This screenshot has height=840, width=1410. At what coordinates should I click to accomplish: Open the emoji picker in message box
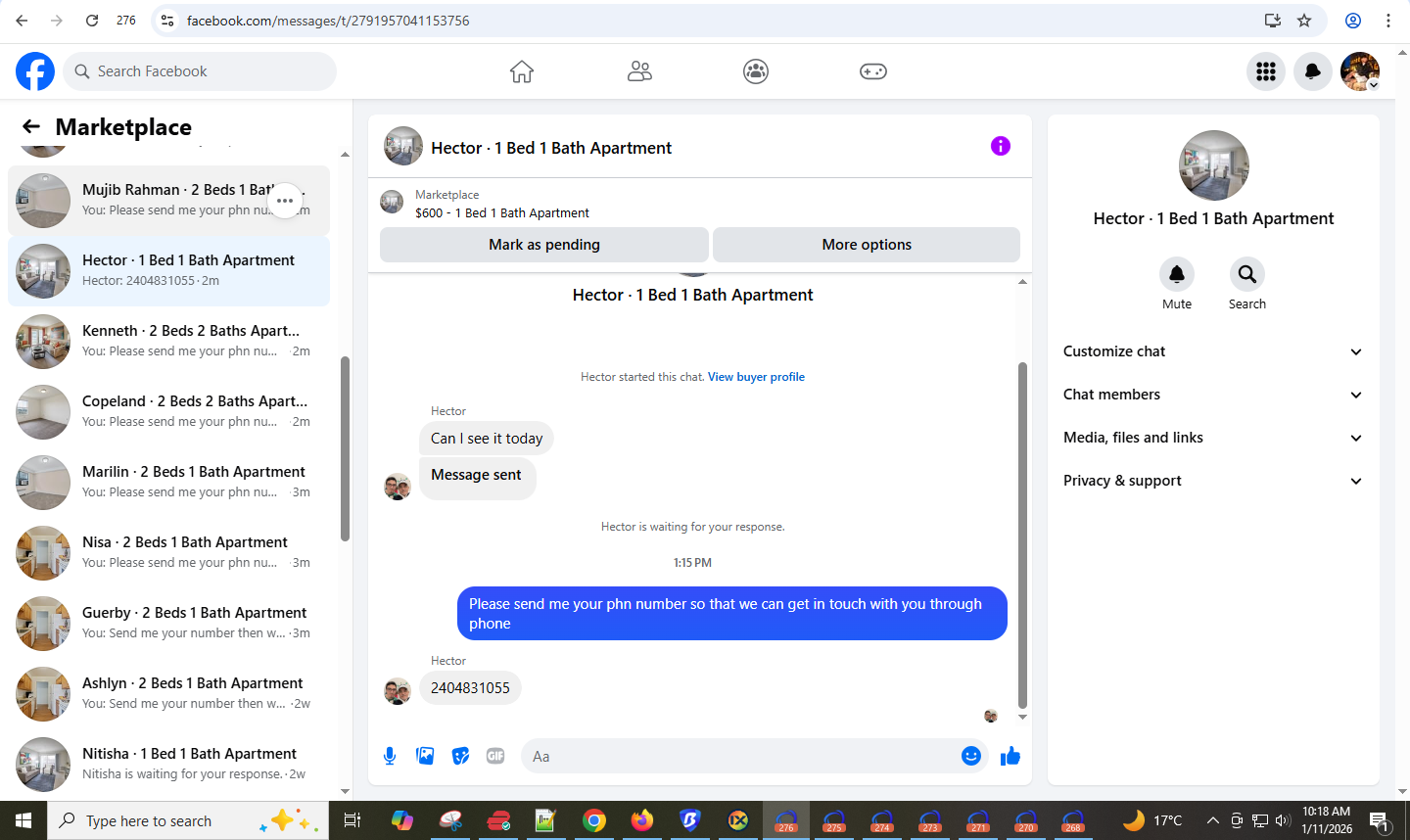click(x=971, y=756)
